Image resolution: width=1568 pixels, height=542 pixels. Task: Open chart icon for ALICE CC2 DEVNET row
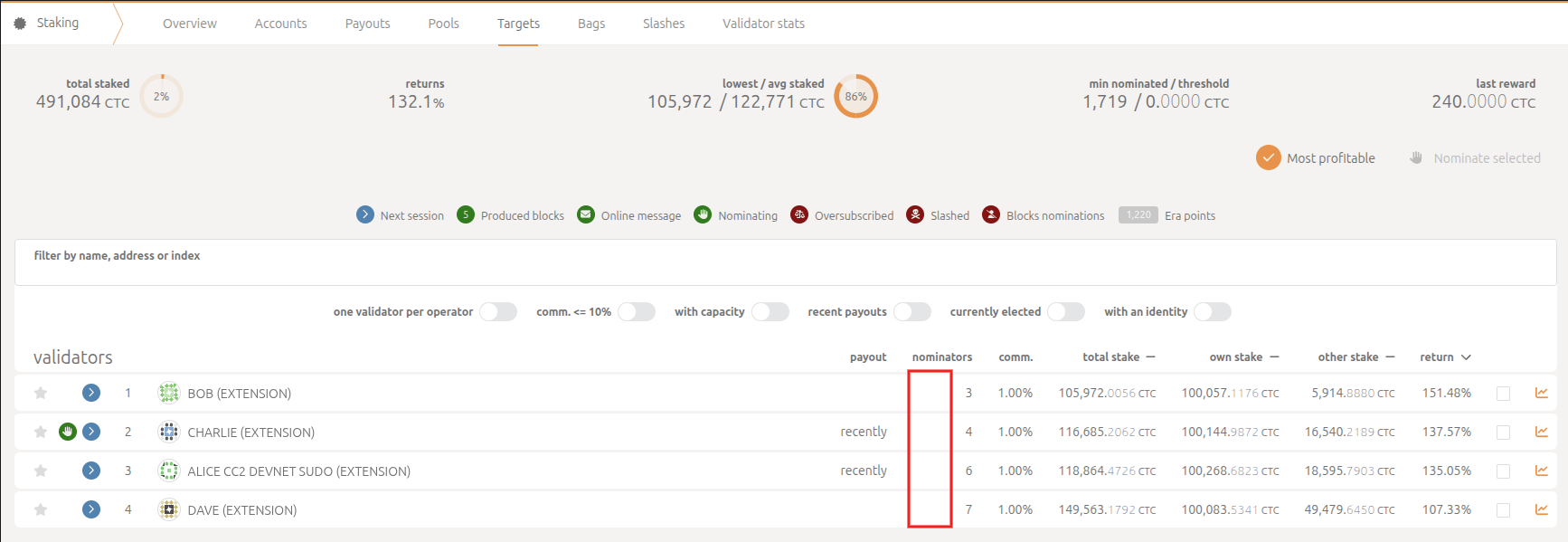pyautogui.click(x=1541, y=471)
